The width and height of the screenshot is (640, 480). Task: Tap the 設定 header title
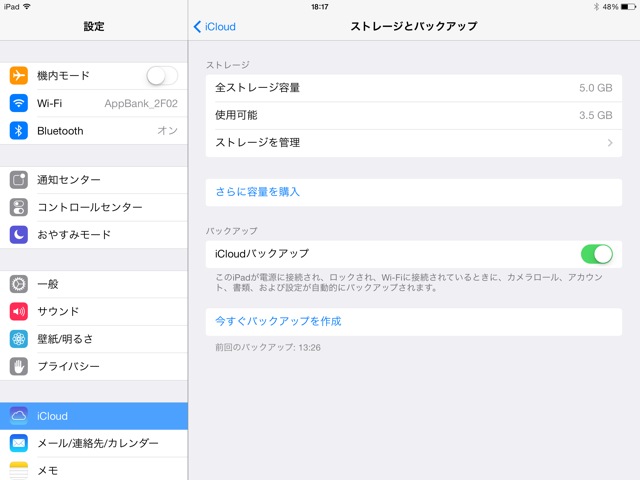pyautogui.click(x=94, y=27)
